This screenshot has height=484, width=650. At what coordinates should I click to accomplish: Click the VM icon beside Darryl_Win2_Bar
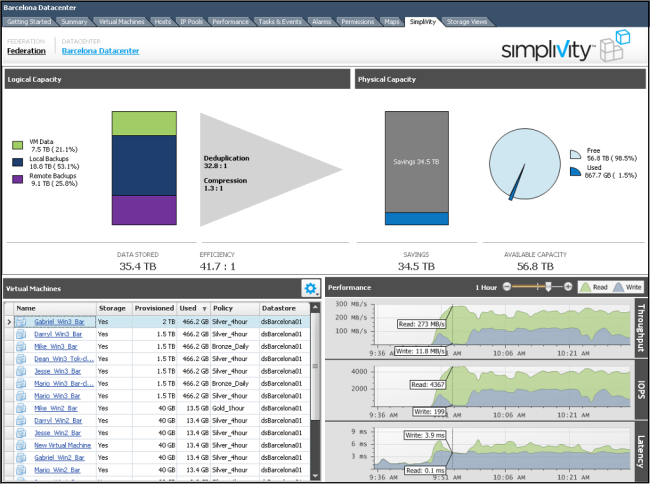(x=21, y=421)
